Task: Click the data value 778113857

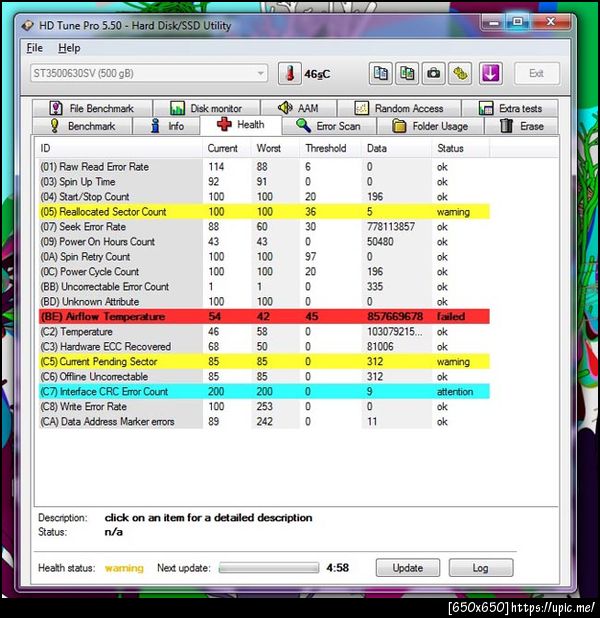Action: 391,227
